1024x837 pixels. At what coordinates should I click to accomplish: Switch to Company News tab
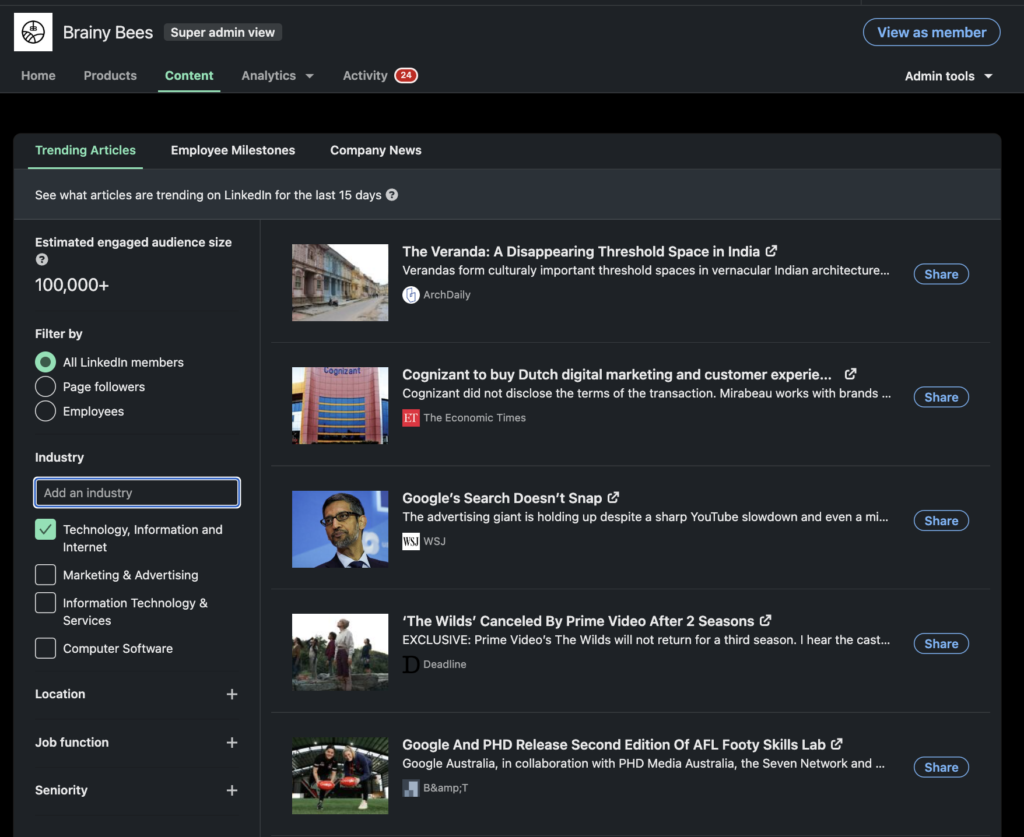376,150
